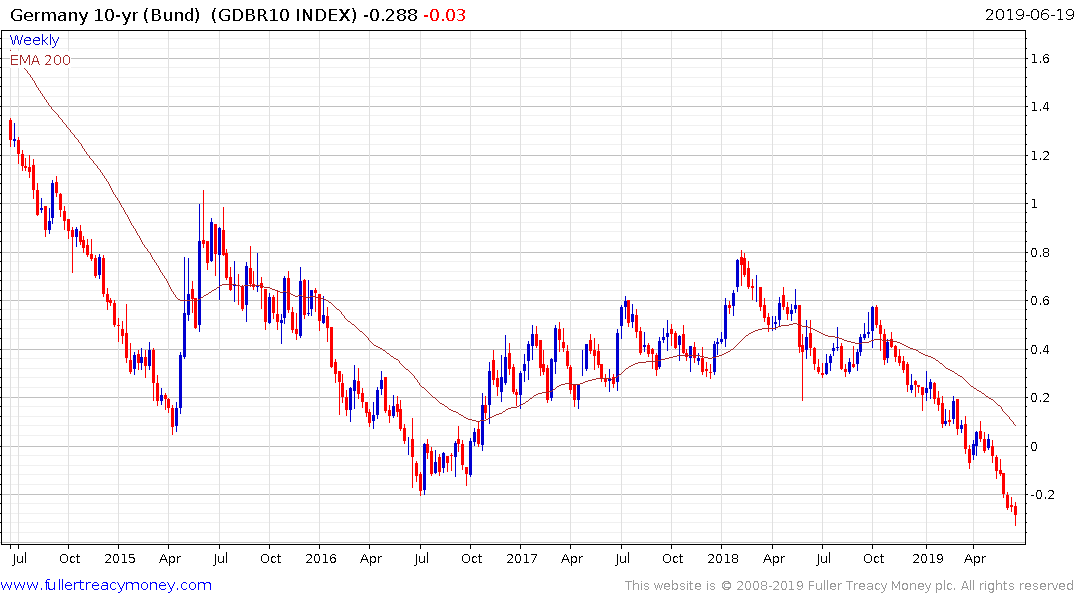Click the 'EMA 200' indicator label

coord(40,60)
